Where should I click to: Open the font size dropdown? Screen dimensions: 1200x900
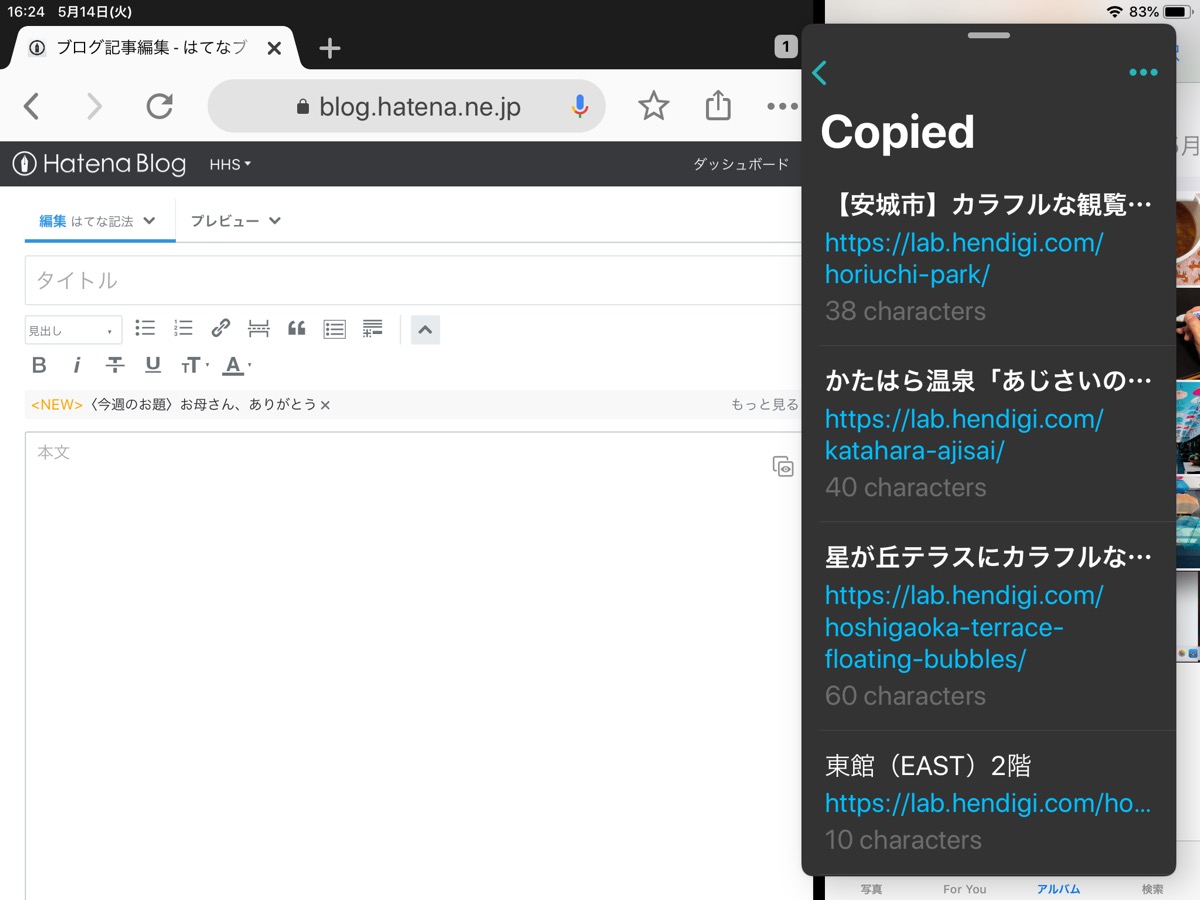(194, 365)
